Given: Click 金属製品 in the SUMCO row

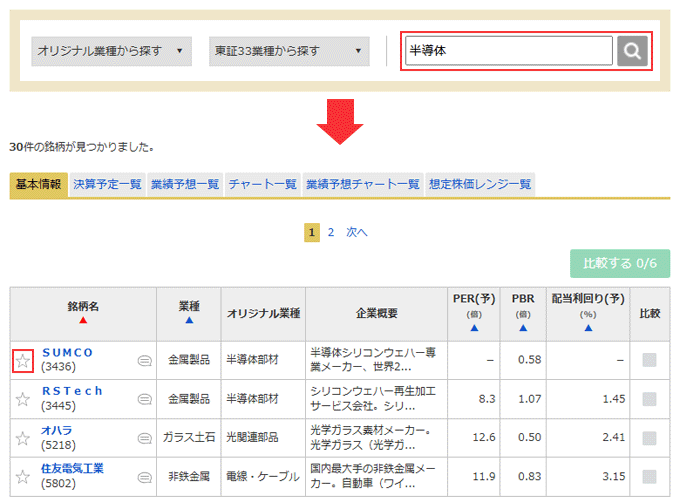Looking at the screenshot, I should pos(189,360).
